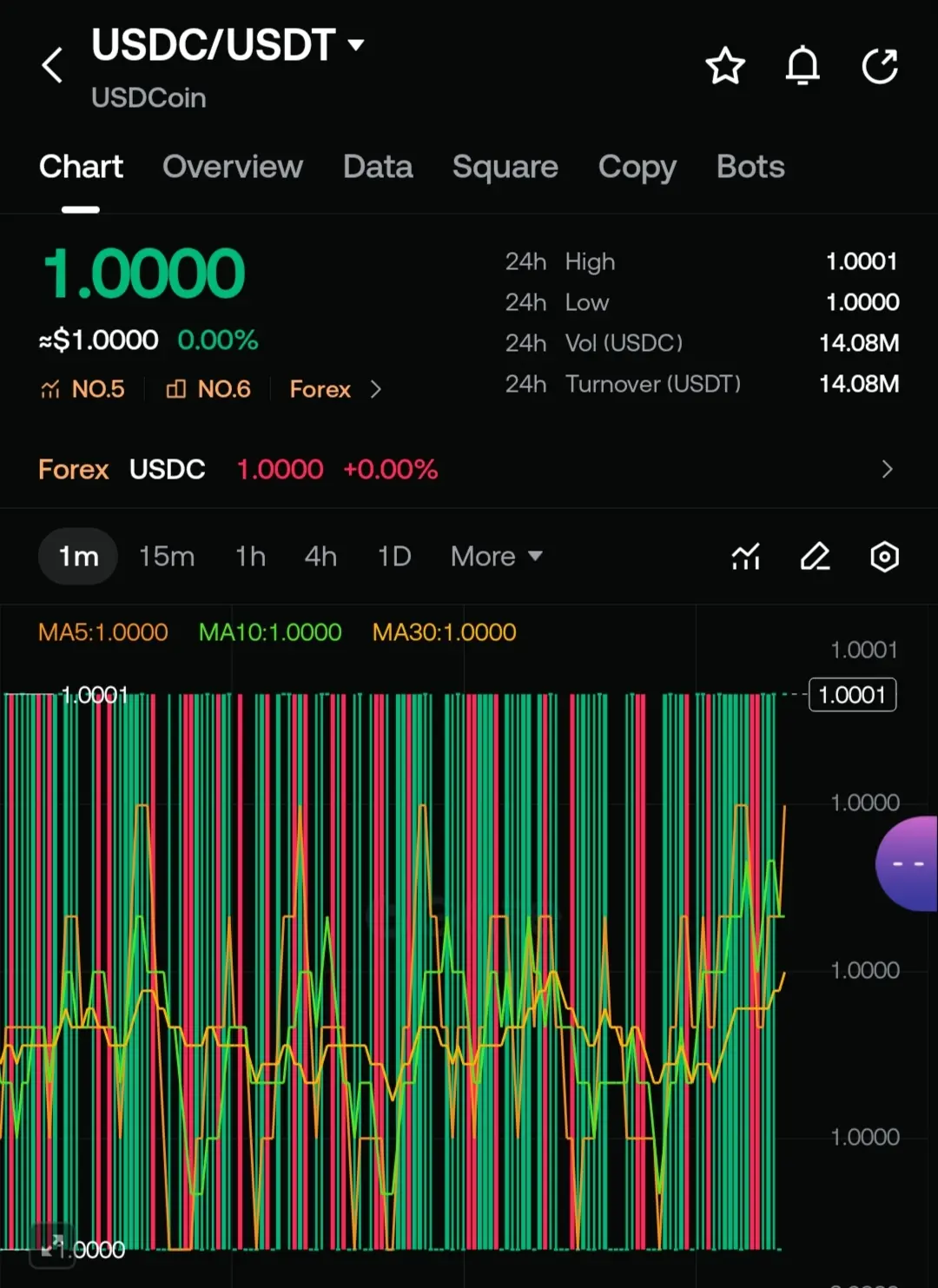938x1288 pixels.
Task: Tap the 24h High value 1.0001
Action: [862, 261]
